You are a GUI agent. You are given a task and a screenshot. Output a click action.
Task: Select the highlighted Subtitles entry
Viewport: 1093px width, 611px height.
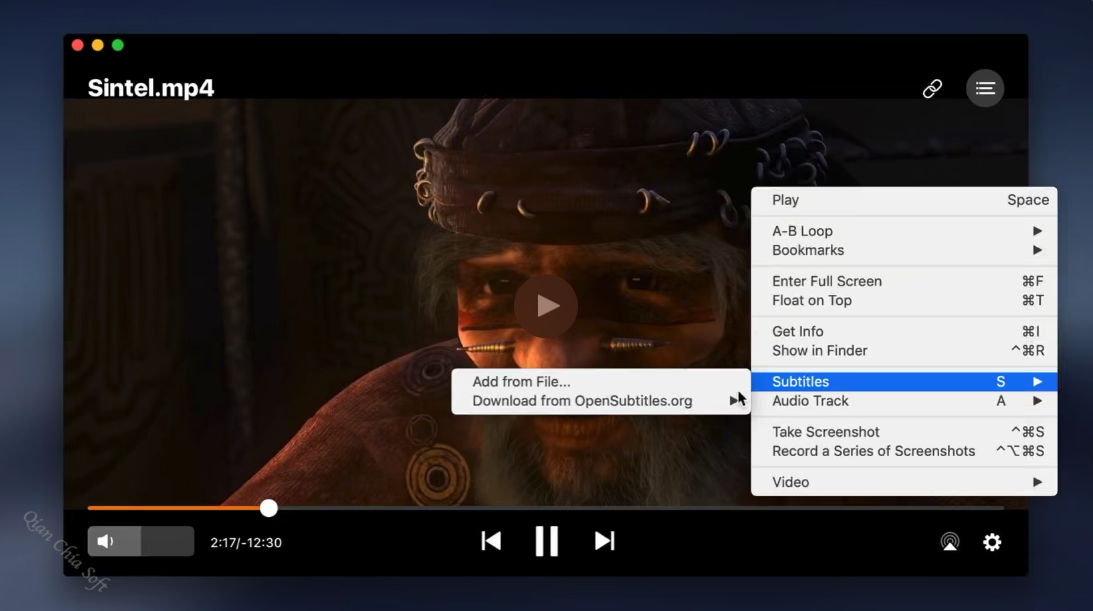904,381
